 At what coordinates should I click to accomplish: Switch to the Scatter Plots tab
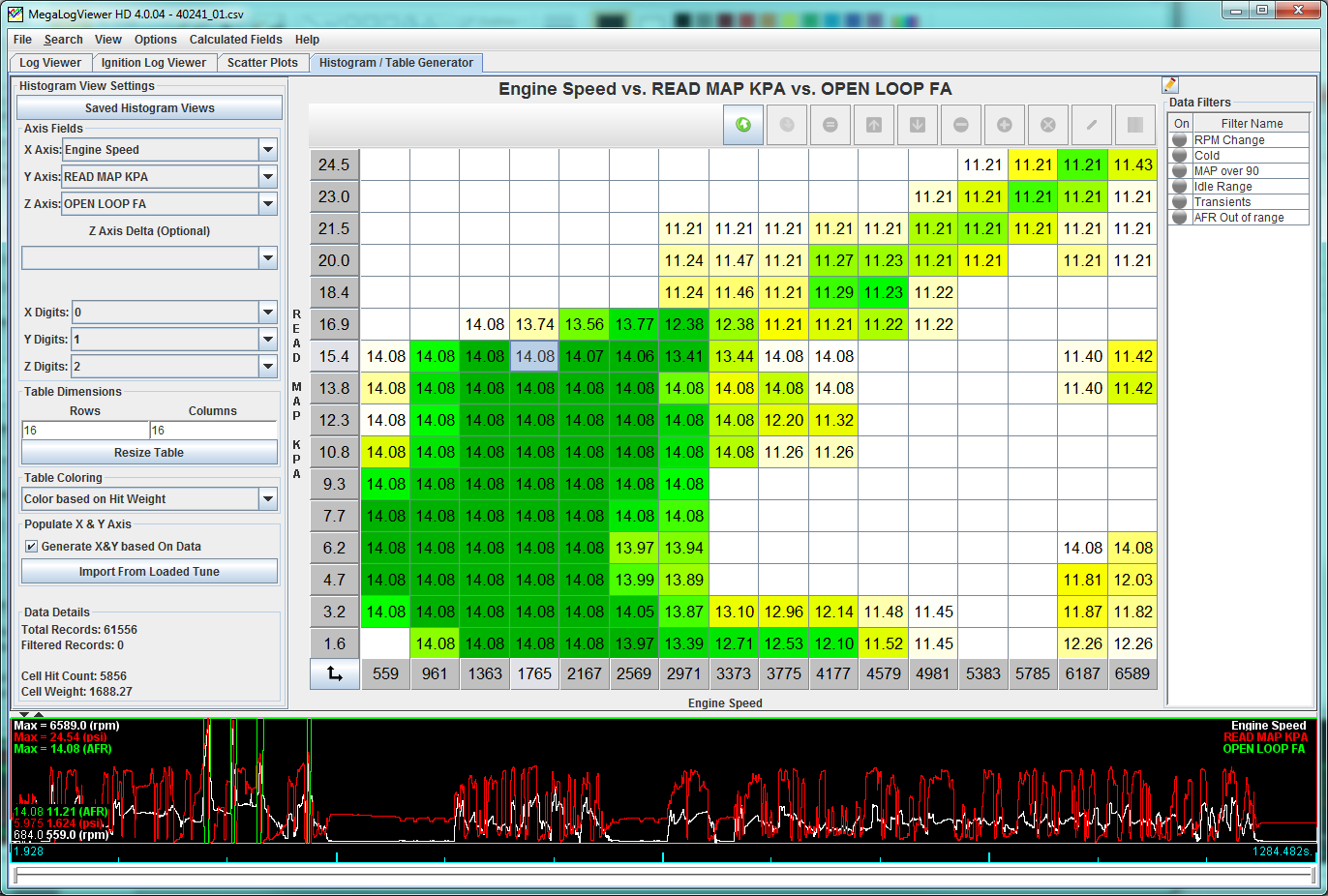[x=262, y=63]
